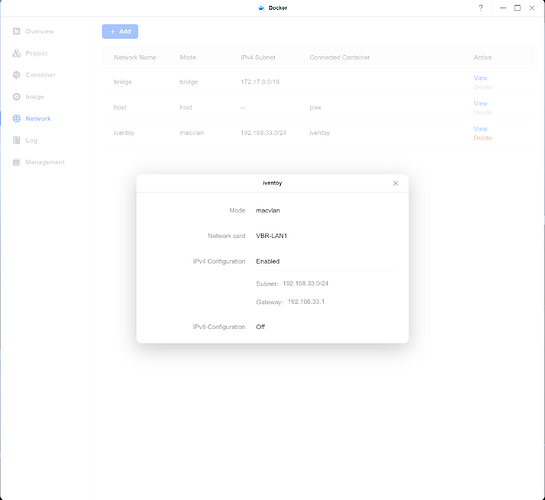Switch to the Container section

click(x=40, y=75)
